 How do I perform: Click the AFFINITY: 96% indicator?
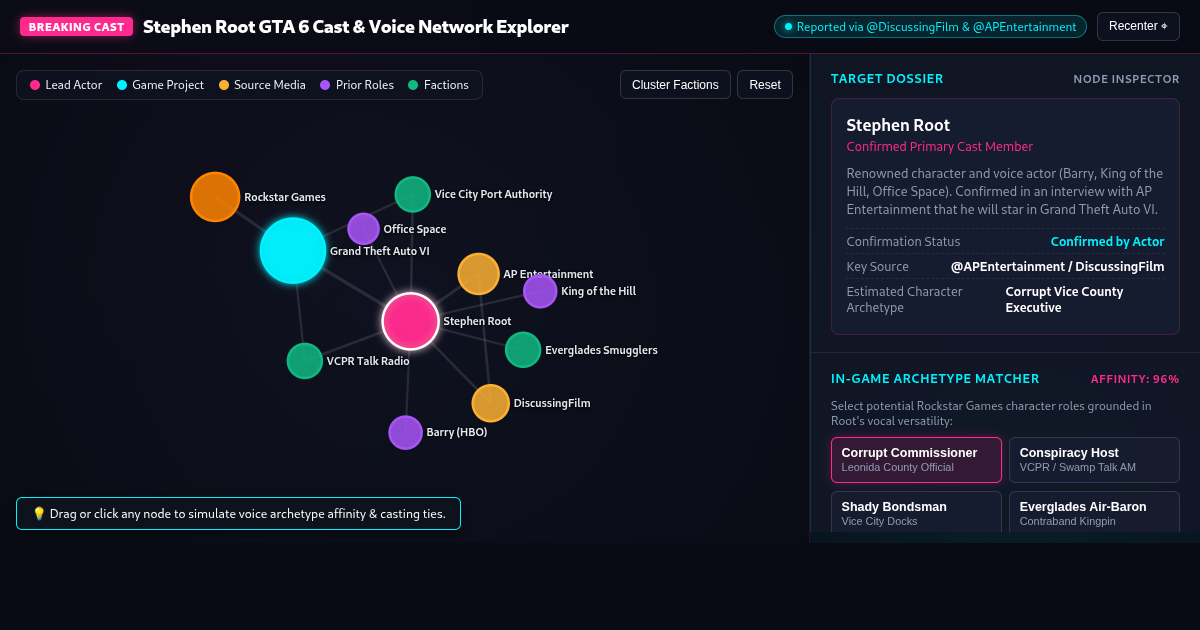(1135, 379)
